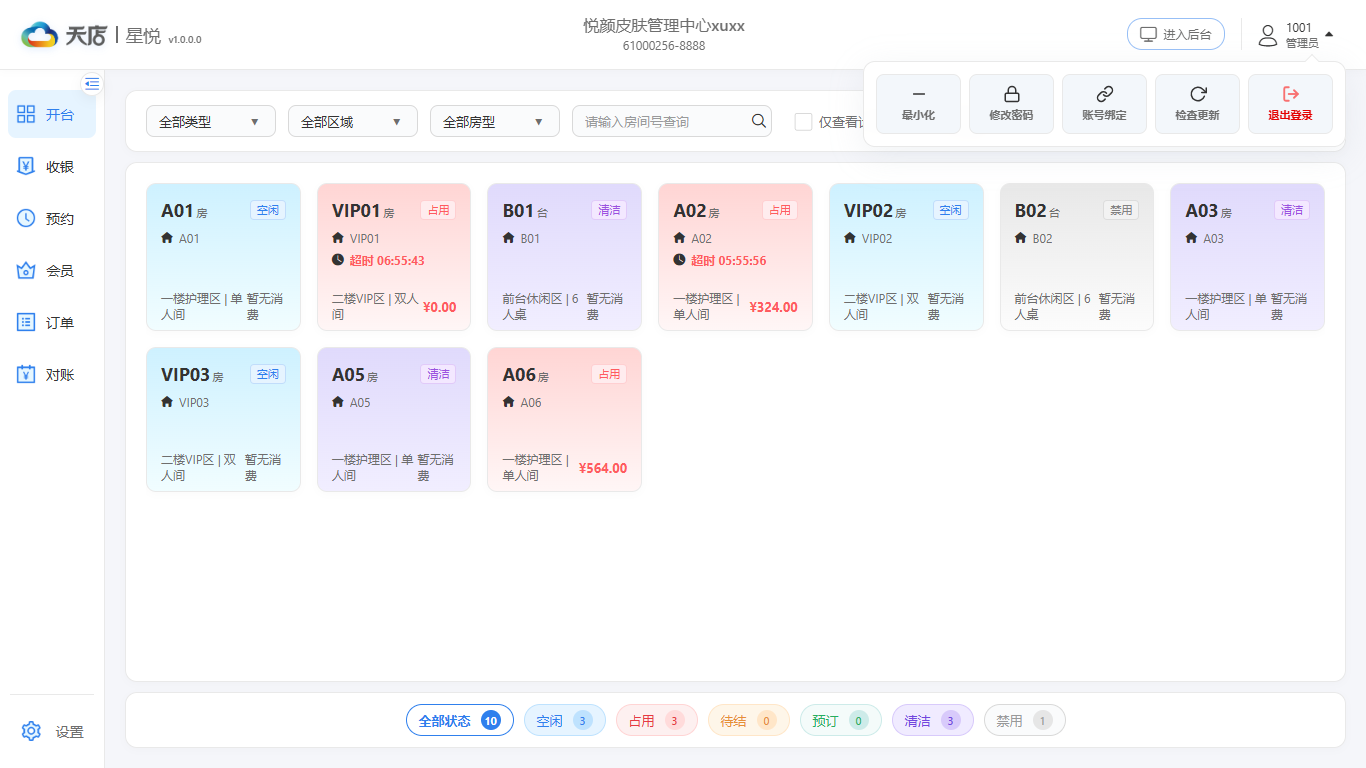Expand the 全部类型 dropdown
Screen dimensions: 1366x768
pyautogui.click(x=211, y=122)
